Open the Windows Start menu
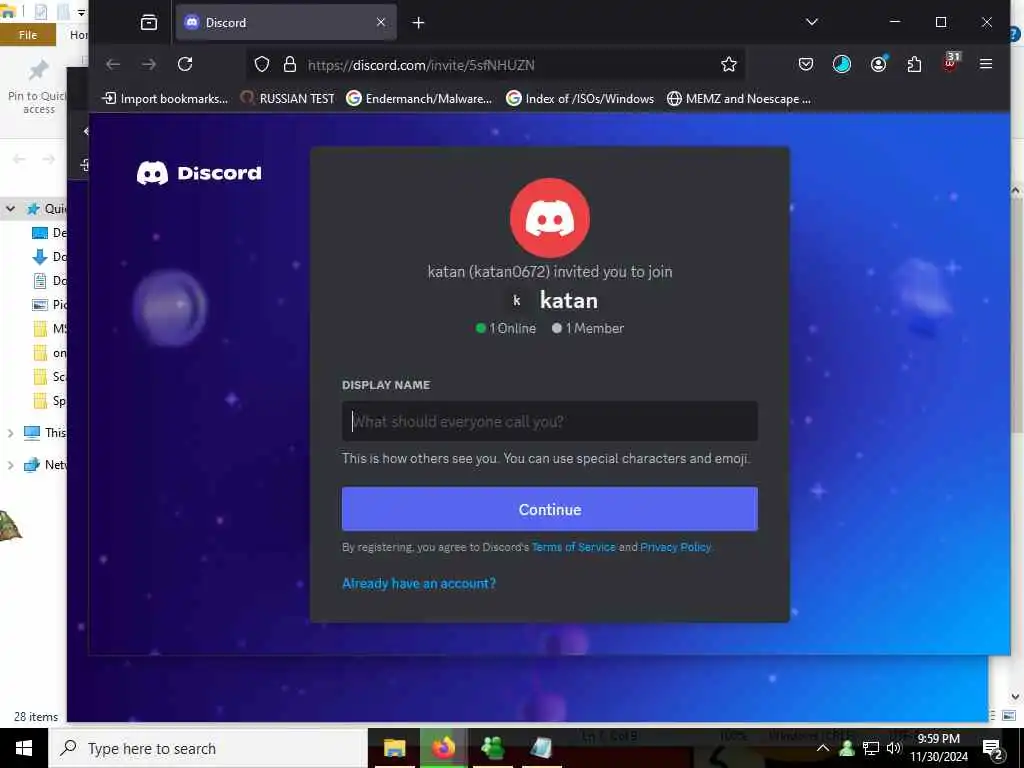Viewport: 1024px width, 768px height. click(x=24, y=748)
